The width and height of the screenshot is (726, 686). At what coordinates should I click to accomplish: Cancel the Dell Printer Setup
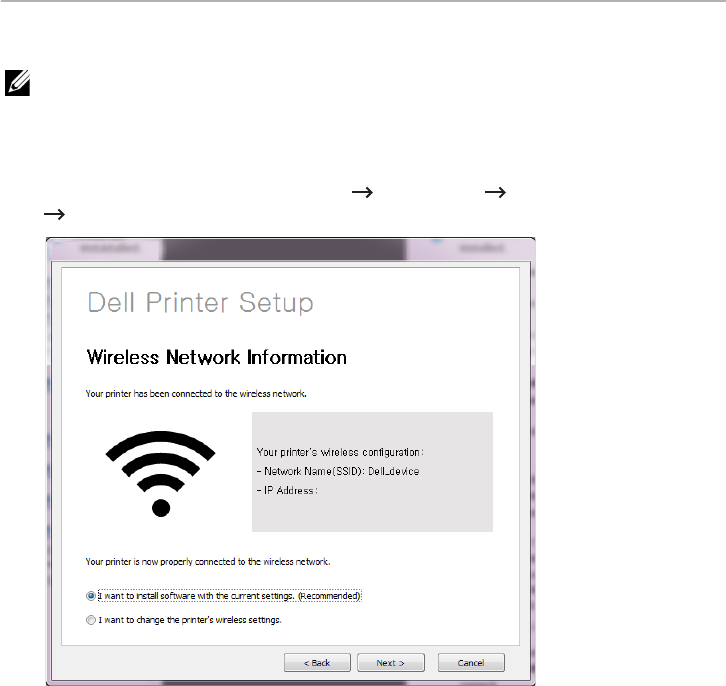click(471, 663)
